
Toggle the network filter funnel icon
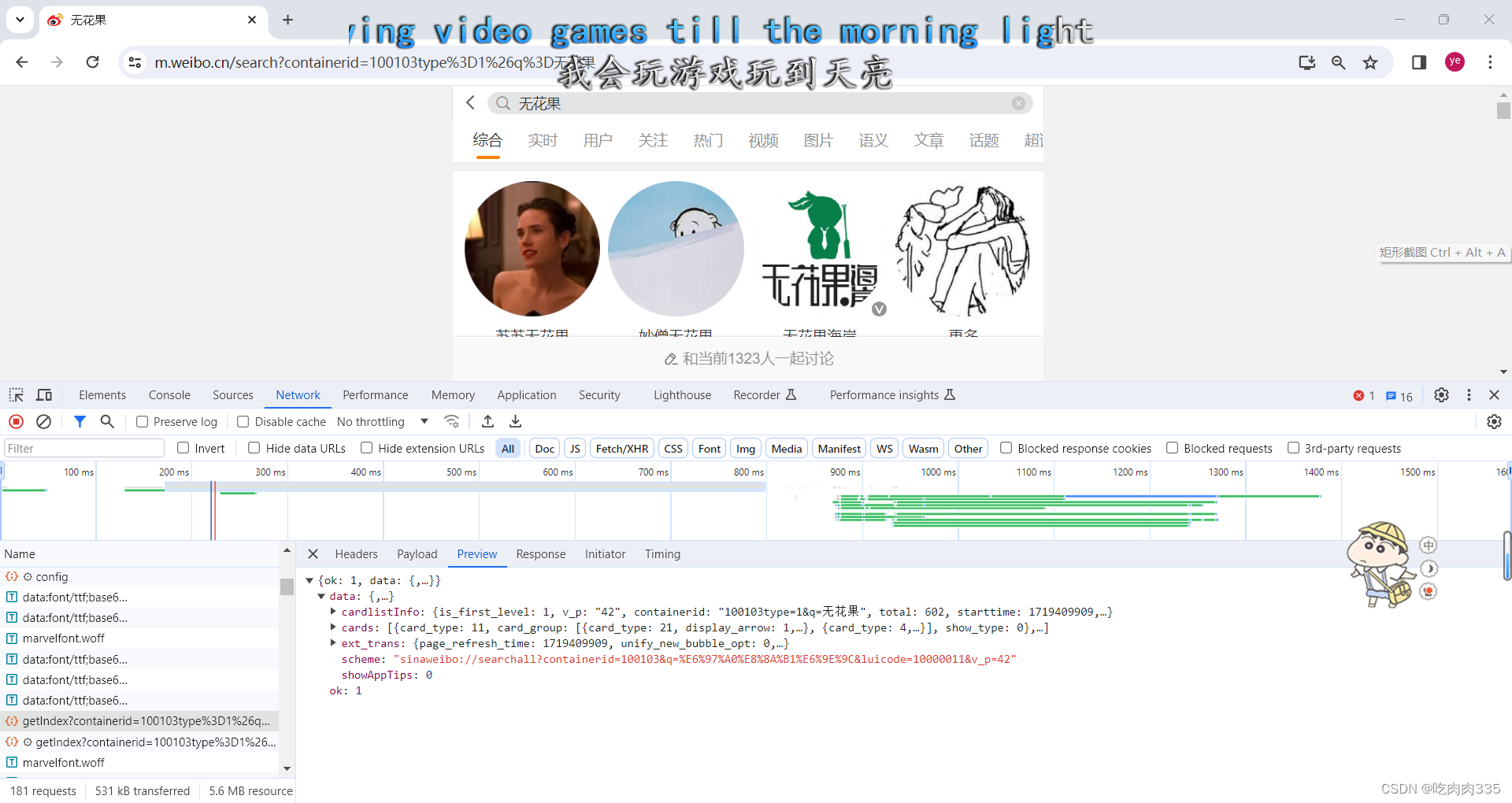[x=80, y=422]
